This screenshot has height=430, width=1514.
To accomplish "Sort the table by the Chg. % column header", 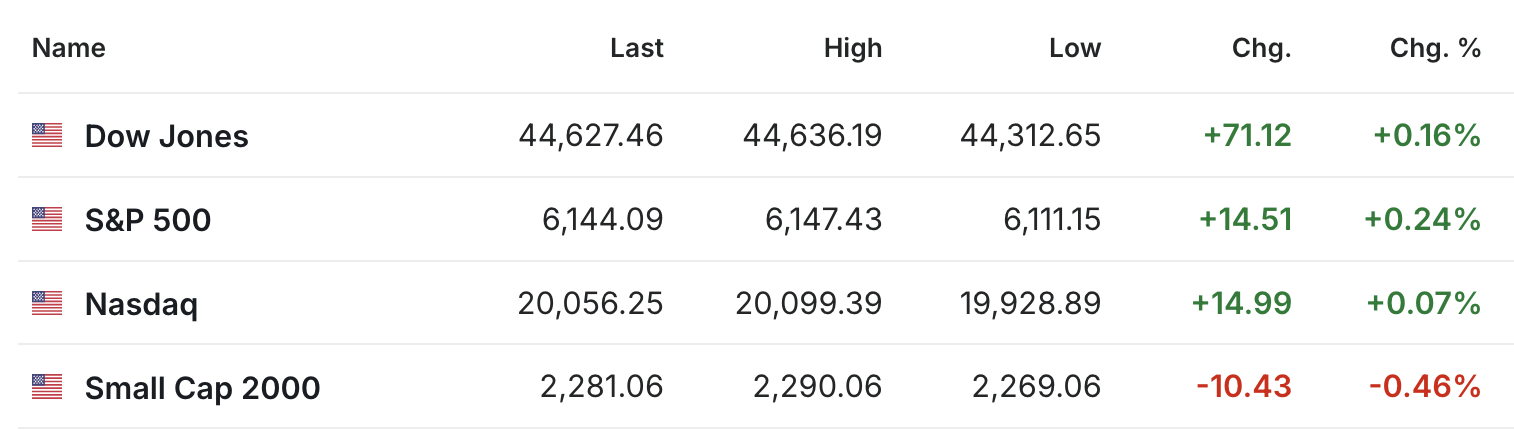I will (1436, 48).
